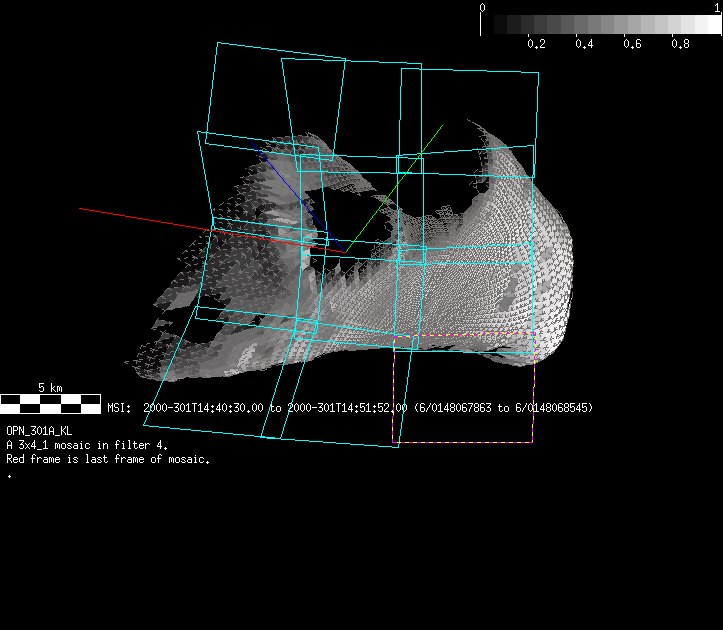
Task: Click the start time 2000-301T14:40:30.00
Action: pyautogui.click(x=203, y=408)
